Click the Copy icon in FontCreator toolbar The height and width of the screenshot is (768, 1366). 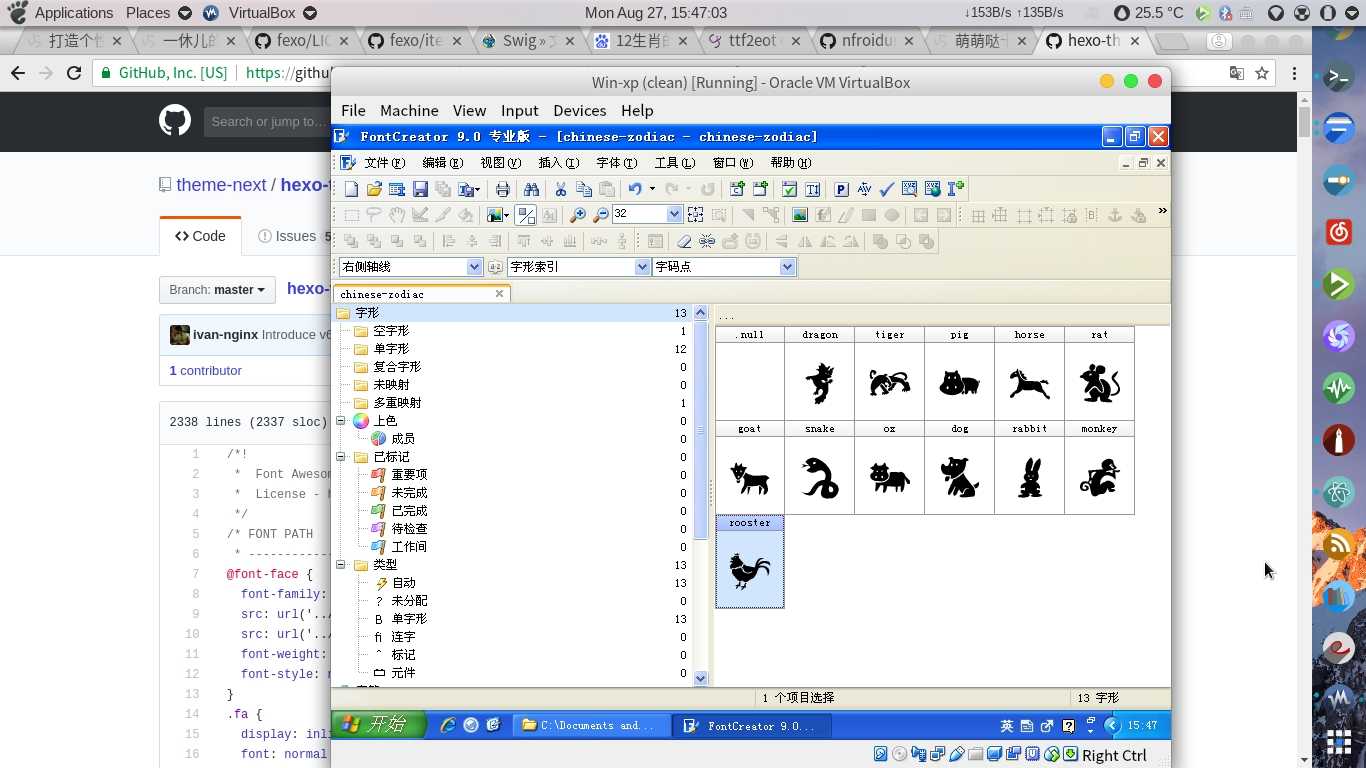pos(584,189)
